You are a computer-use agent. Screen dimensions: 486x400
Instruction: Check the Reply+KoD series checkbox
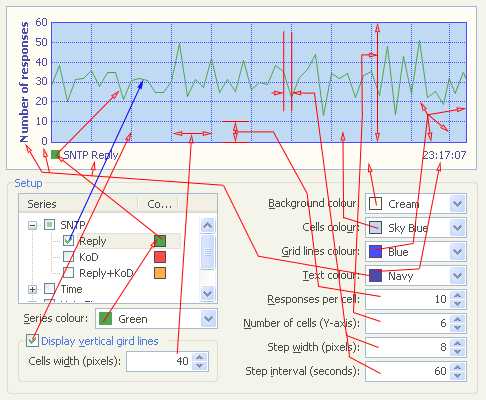(68, 273)
